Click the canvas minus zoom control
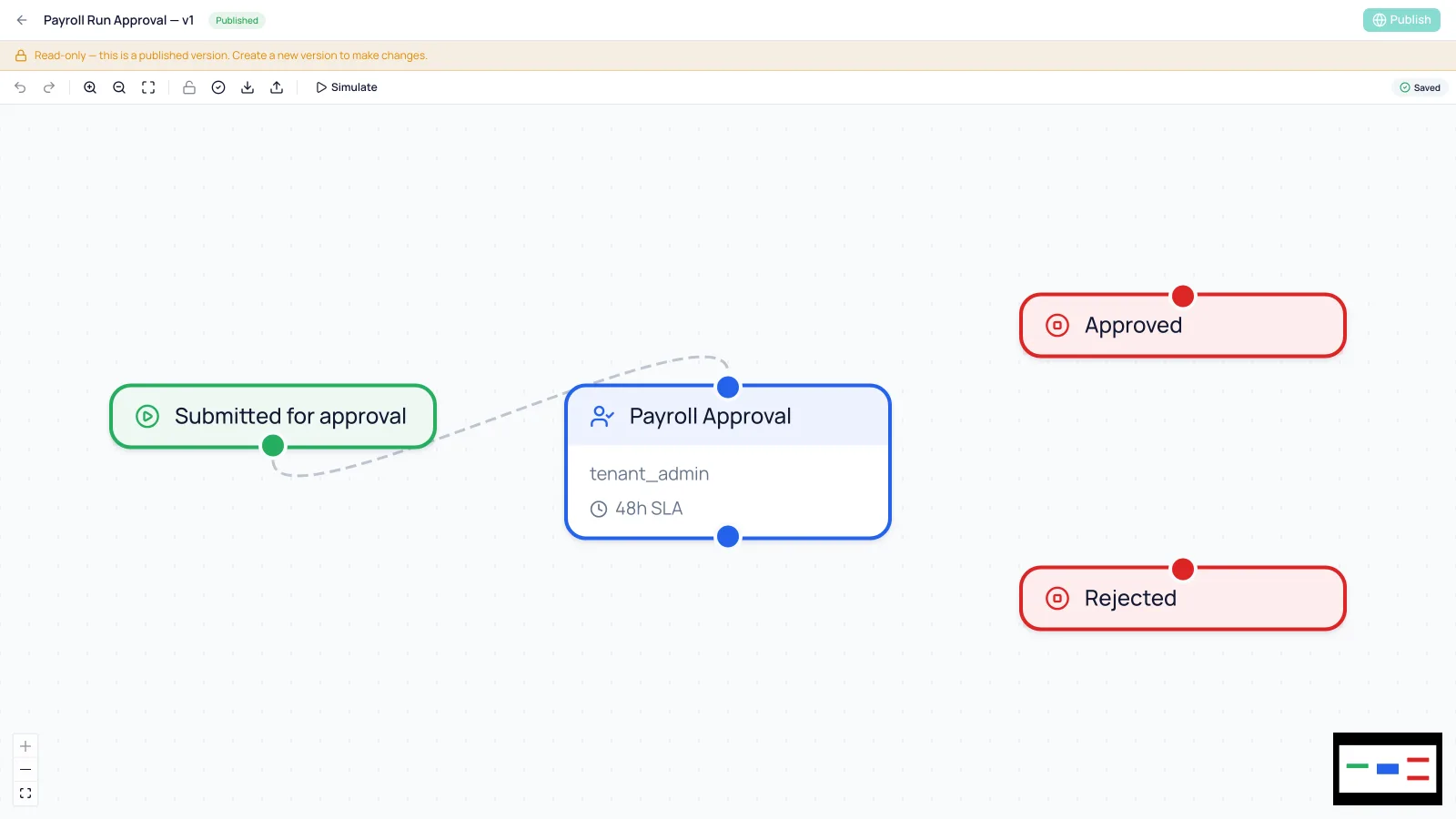 [25, 770]
